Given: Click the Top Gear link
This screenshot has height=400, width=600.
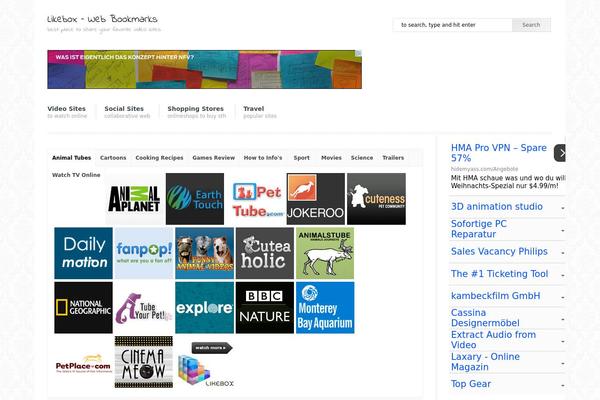Looking at the screenshot, I should click(471, 384).
